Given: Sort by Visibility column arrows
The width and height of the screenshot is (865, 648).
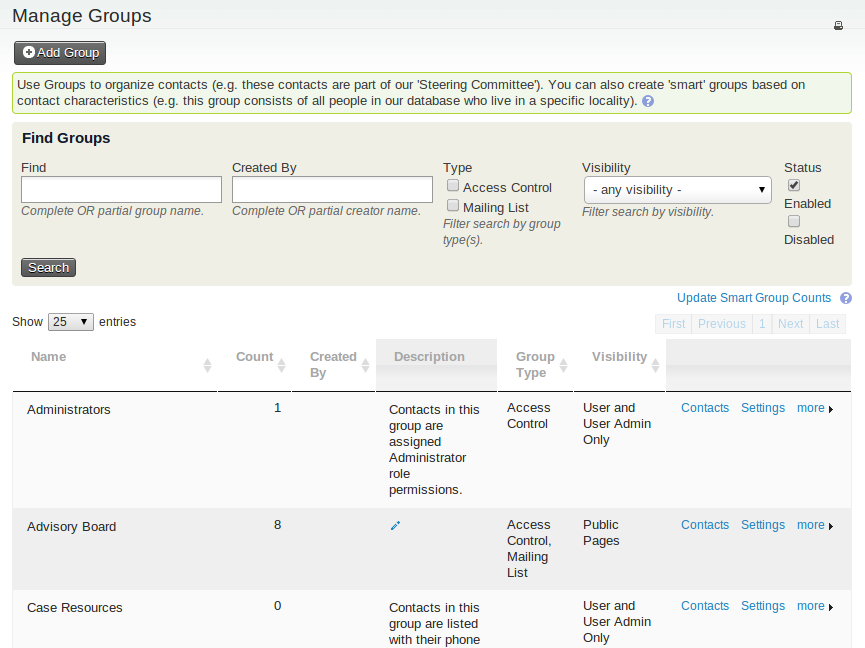Looking at the screenshot, I should pos(655,365).
